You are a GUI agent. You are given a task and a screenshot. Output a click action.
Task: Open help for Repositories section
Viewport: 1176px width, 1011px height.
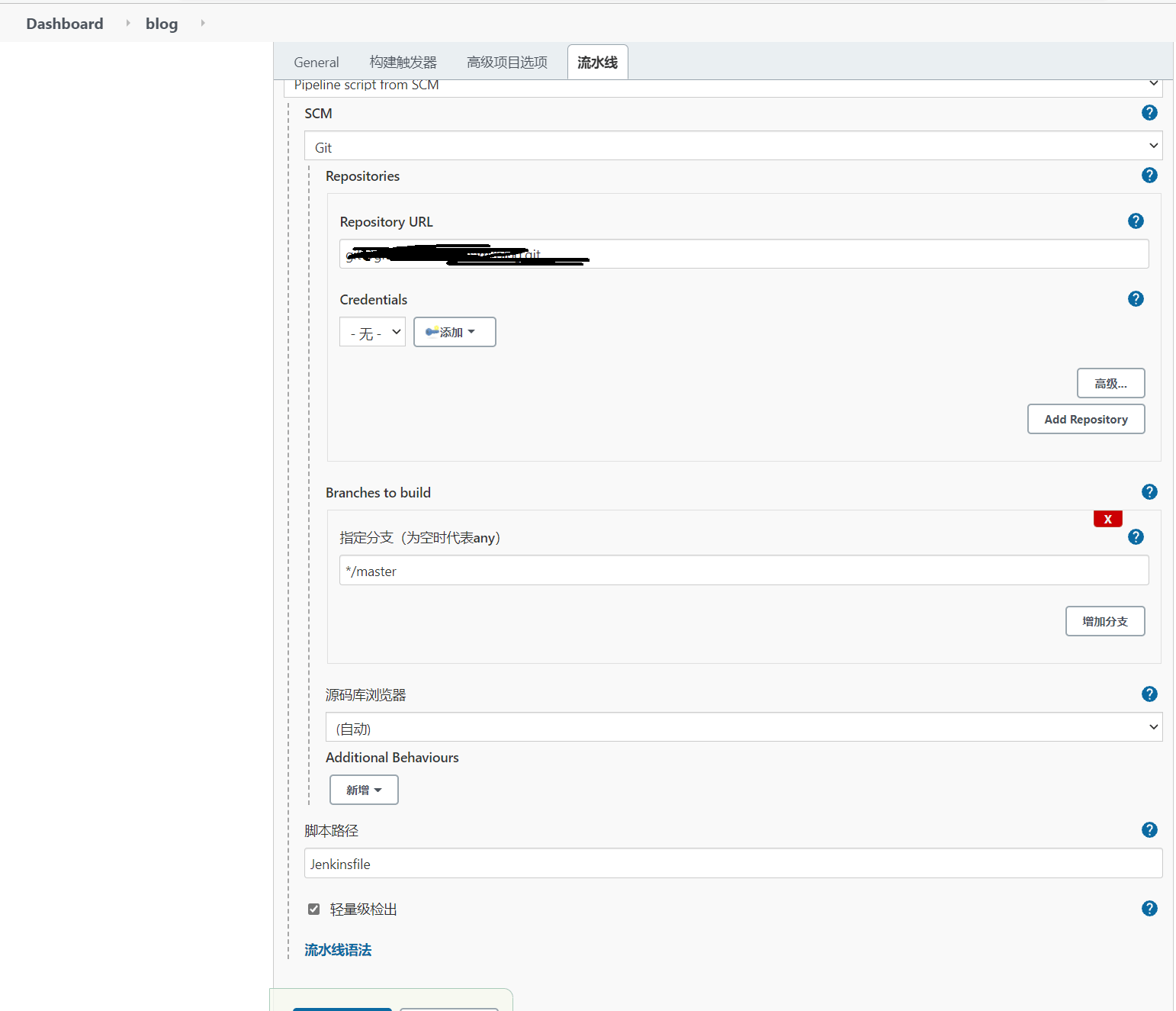(x=1149, y=175)
